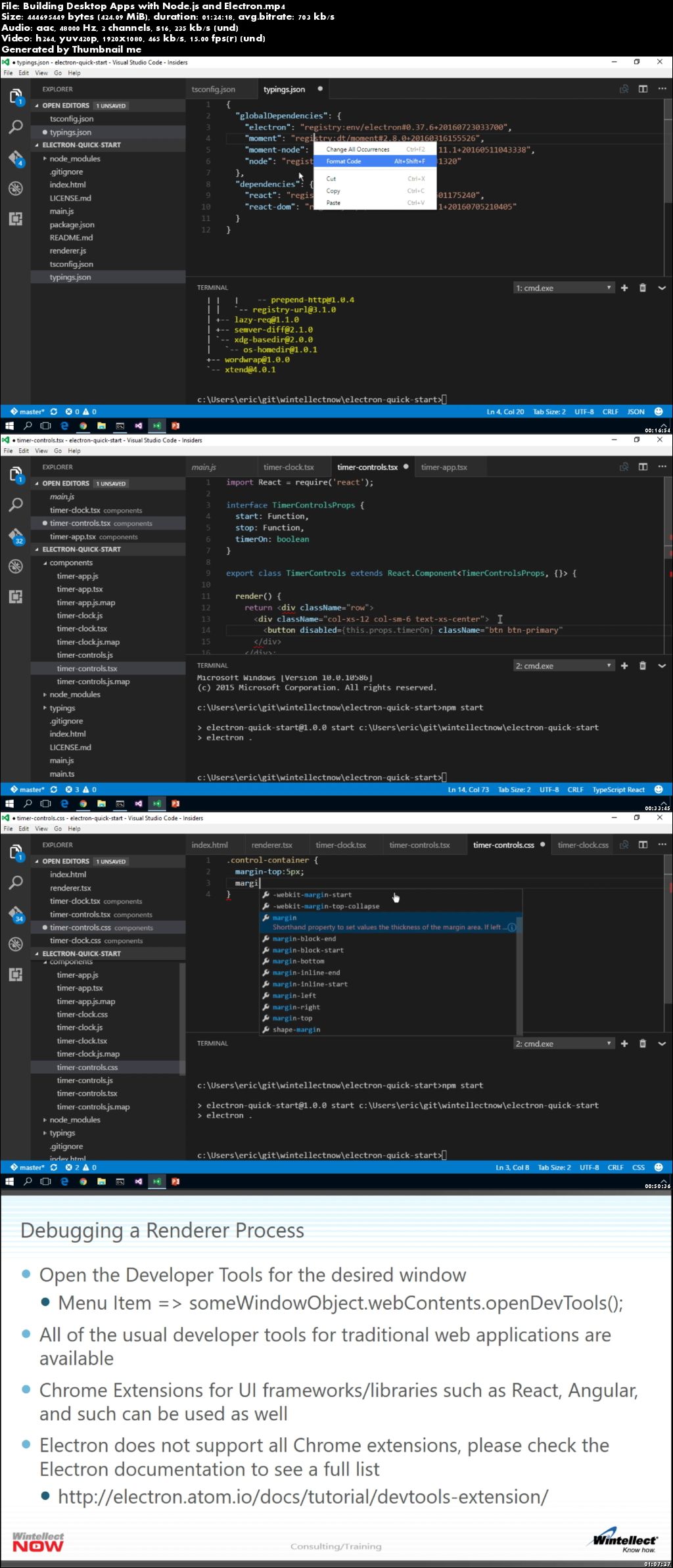Expand node_modules folder in typings.json window
Viewport: 673px width, 1568px height.
[45, 159]
